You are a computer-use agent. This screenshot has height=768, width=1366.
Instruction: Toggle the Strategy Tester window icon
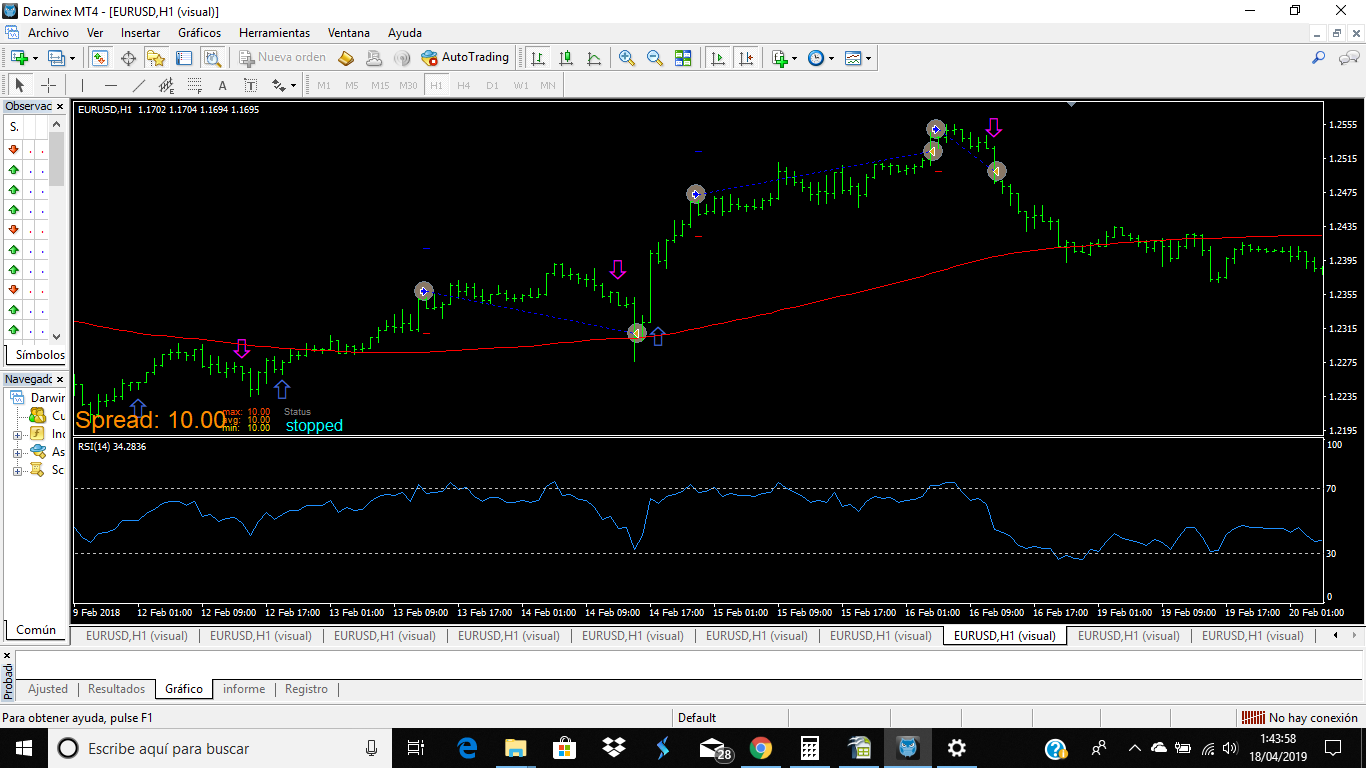tap(213, 58)
